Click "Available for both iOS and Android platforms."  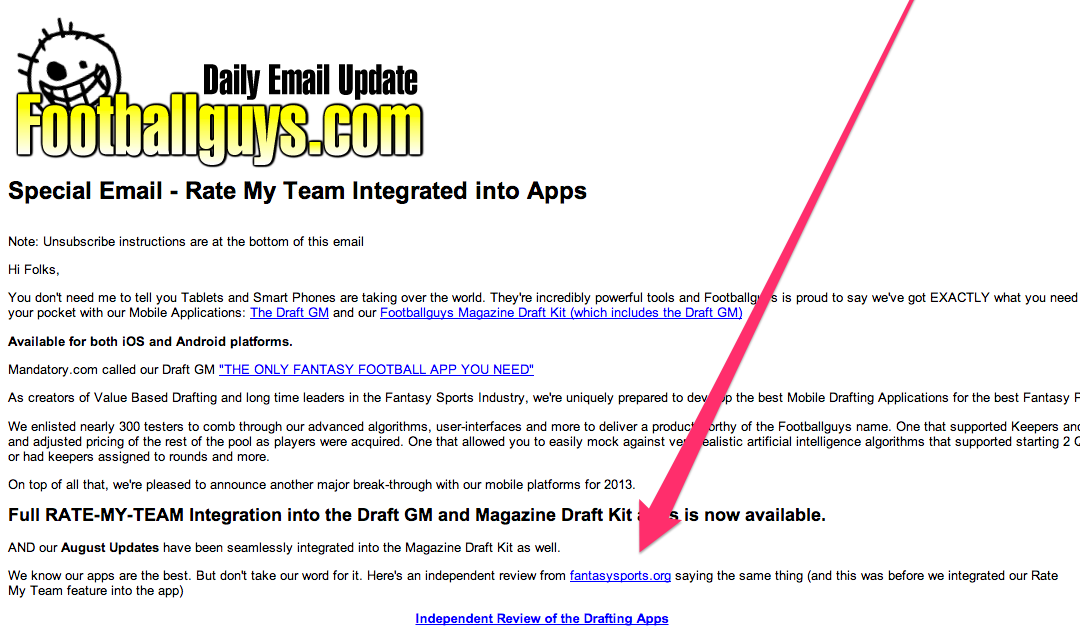point(150,342)
